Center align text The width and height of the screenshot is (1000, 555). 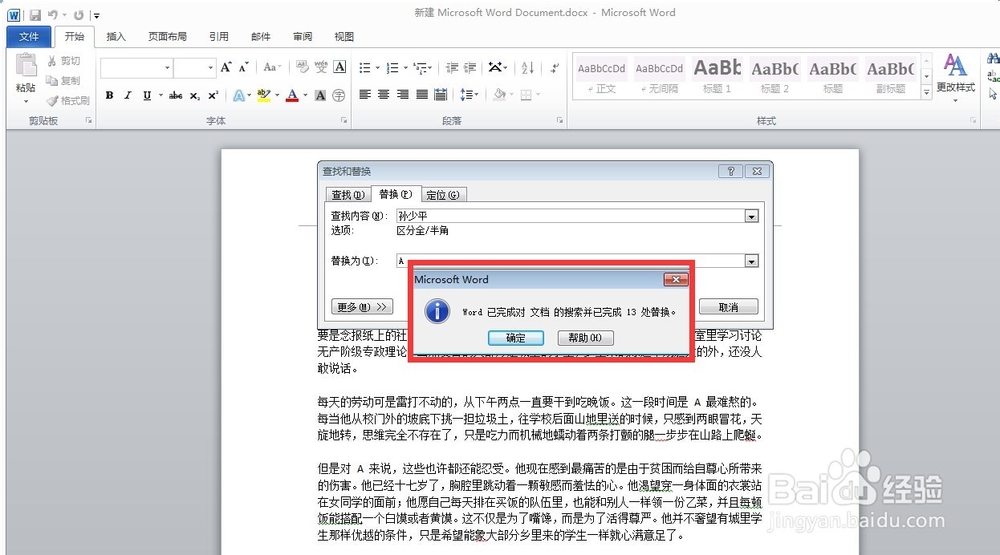[x=383, y=95]
